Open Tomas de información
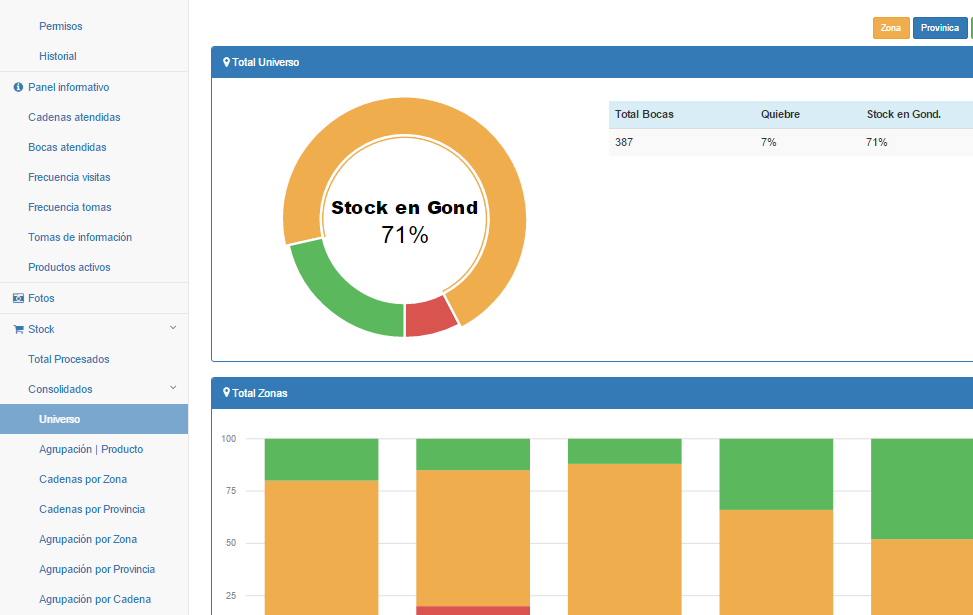 [79, 237]
